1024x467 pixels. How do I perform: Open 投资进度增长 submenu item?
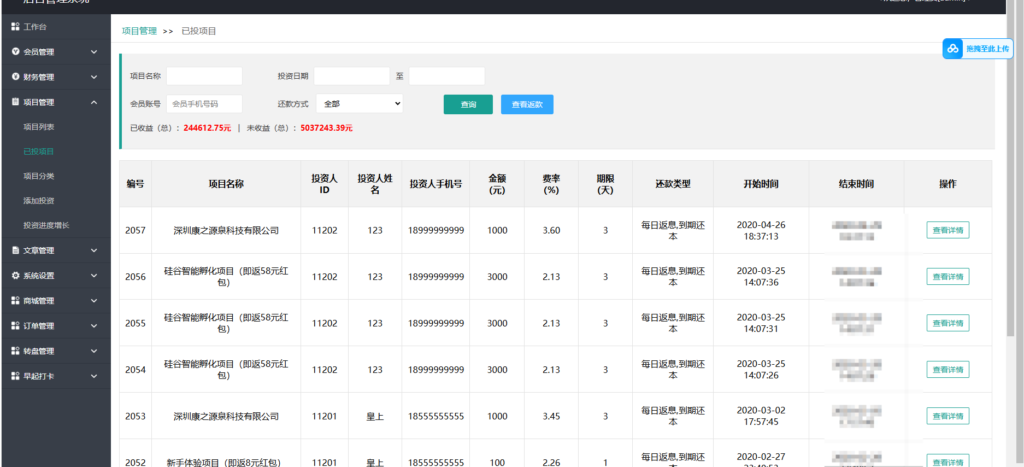click(46, 225)
